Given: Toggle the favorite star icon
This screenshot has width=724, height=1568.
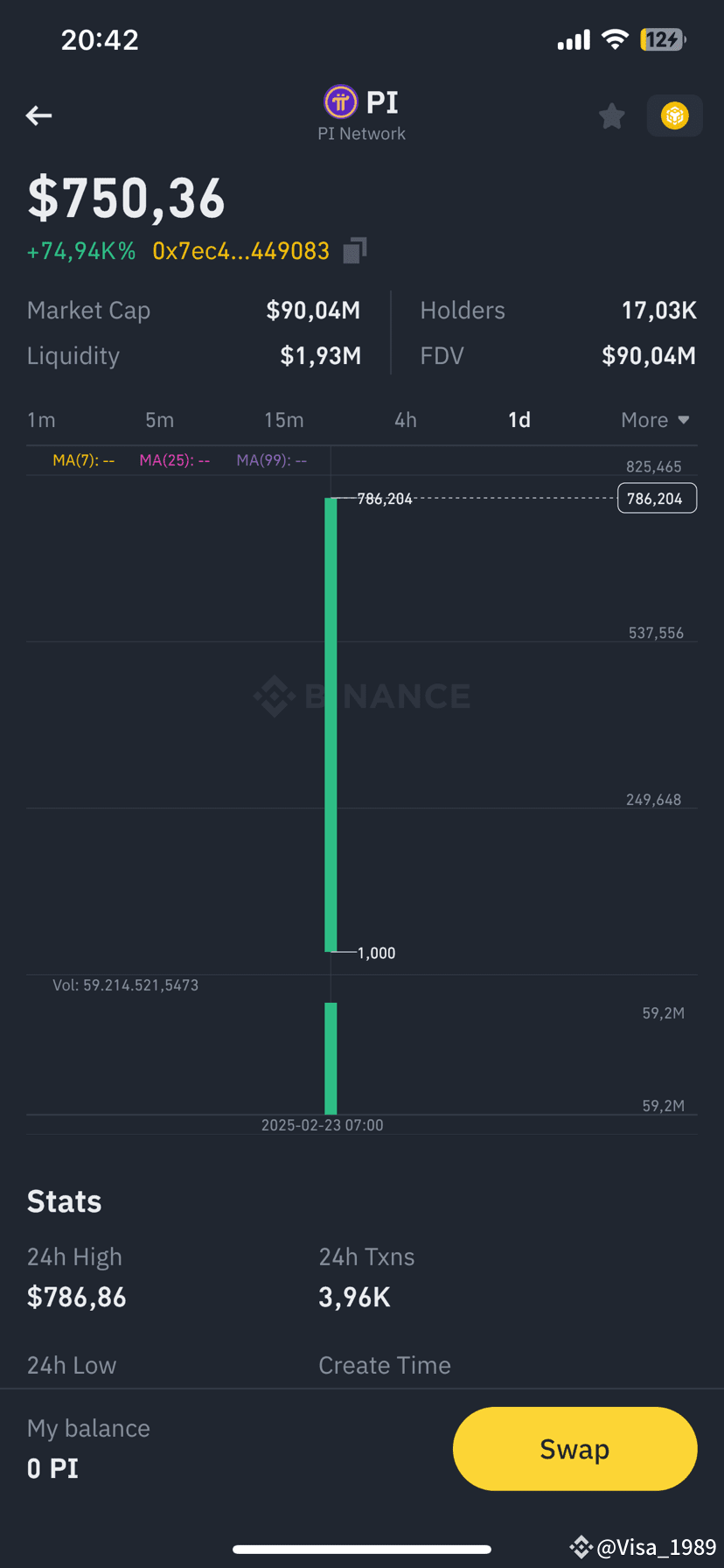Looking at the screenshot, I should 612,115.
